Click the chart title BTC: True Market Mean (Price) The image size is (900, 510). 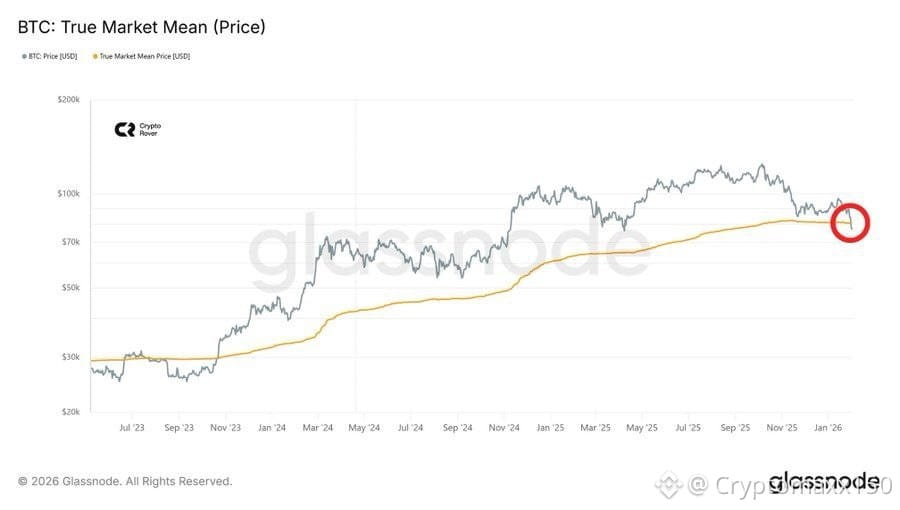141,27
